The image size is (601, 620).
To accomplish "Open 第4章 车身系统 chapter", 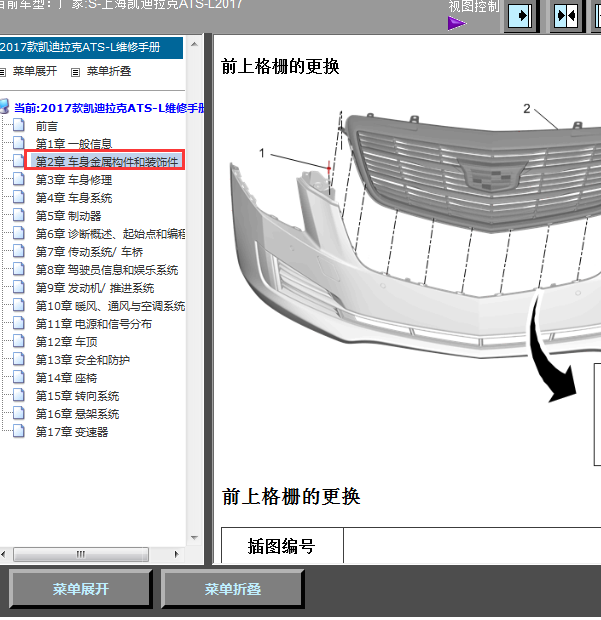I will pos(74,198).
